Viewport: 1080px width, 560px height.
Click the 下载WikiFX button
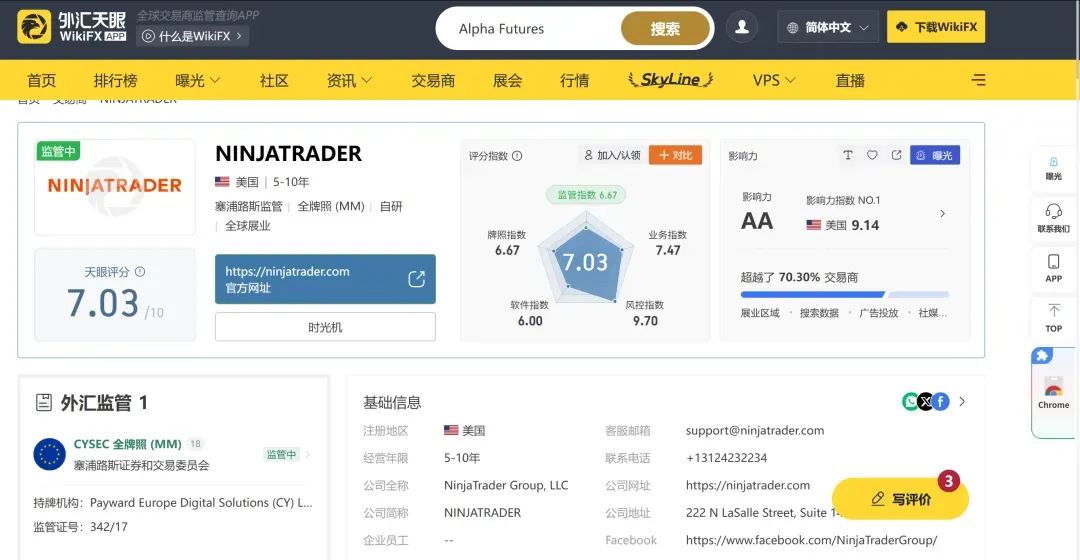[x=936, y=27]
